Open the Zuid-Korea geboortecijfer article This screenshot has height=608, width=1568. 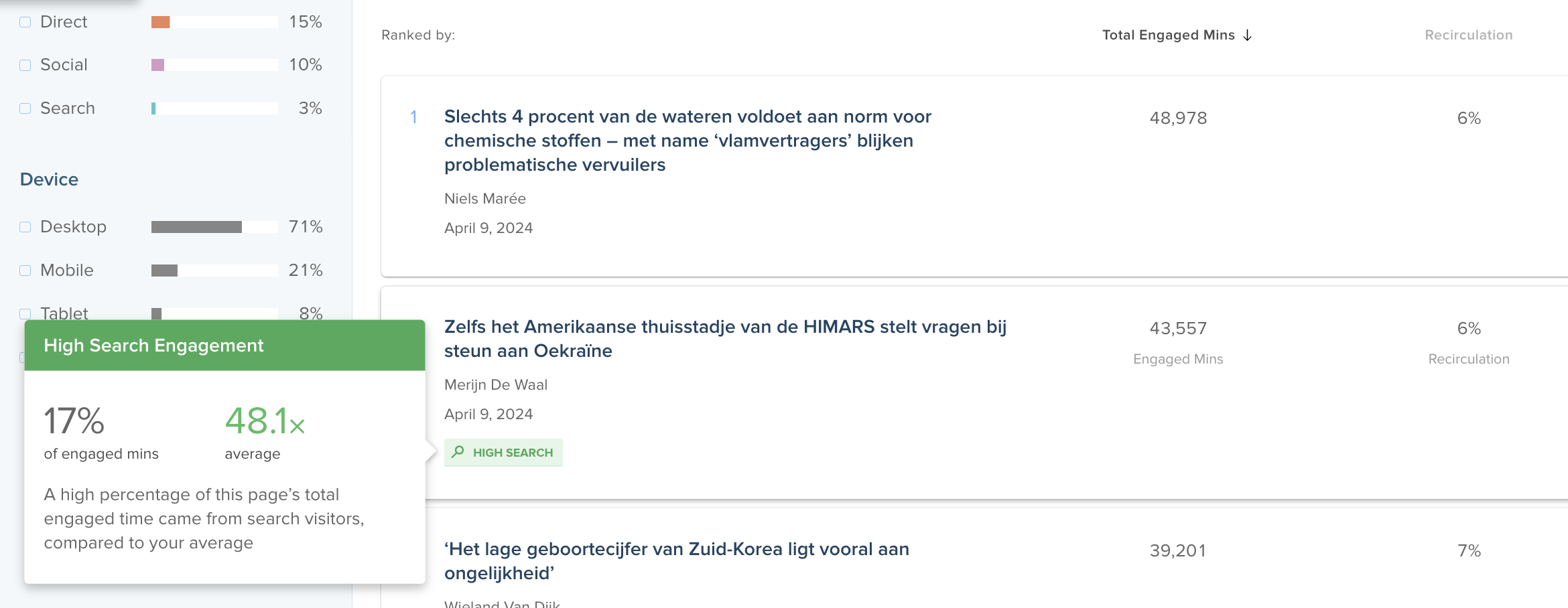click(x=676, y=561)
